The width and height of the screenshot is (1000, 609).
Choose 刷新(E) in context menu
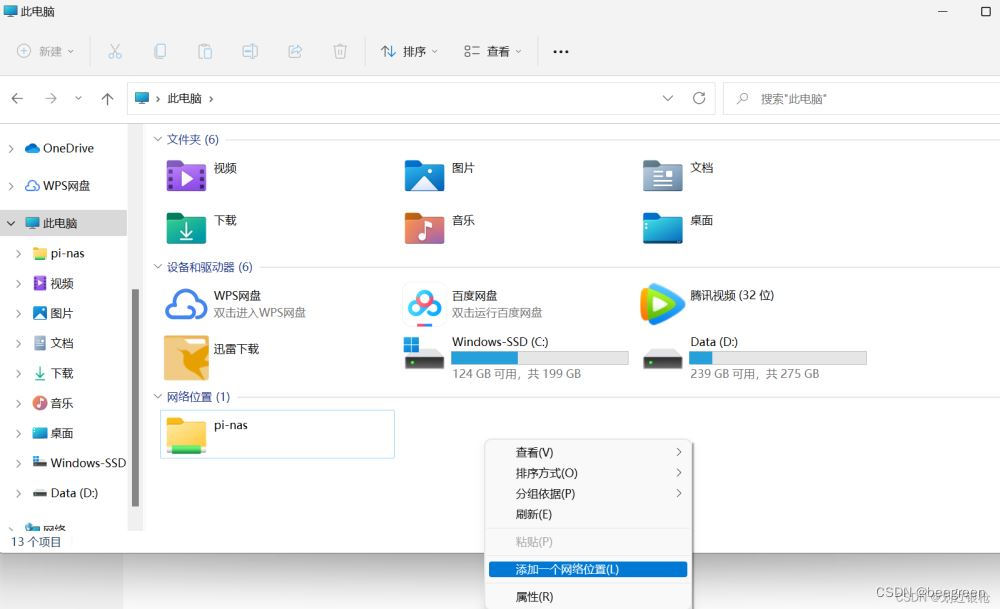pyautogui.click(x=588, y=514)
